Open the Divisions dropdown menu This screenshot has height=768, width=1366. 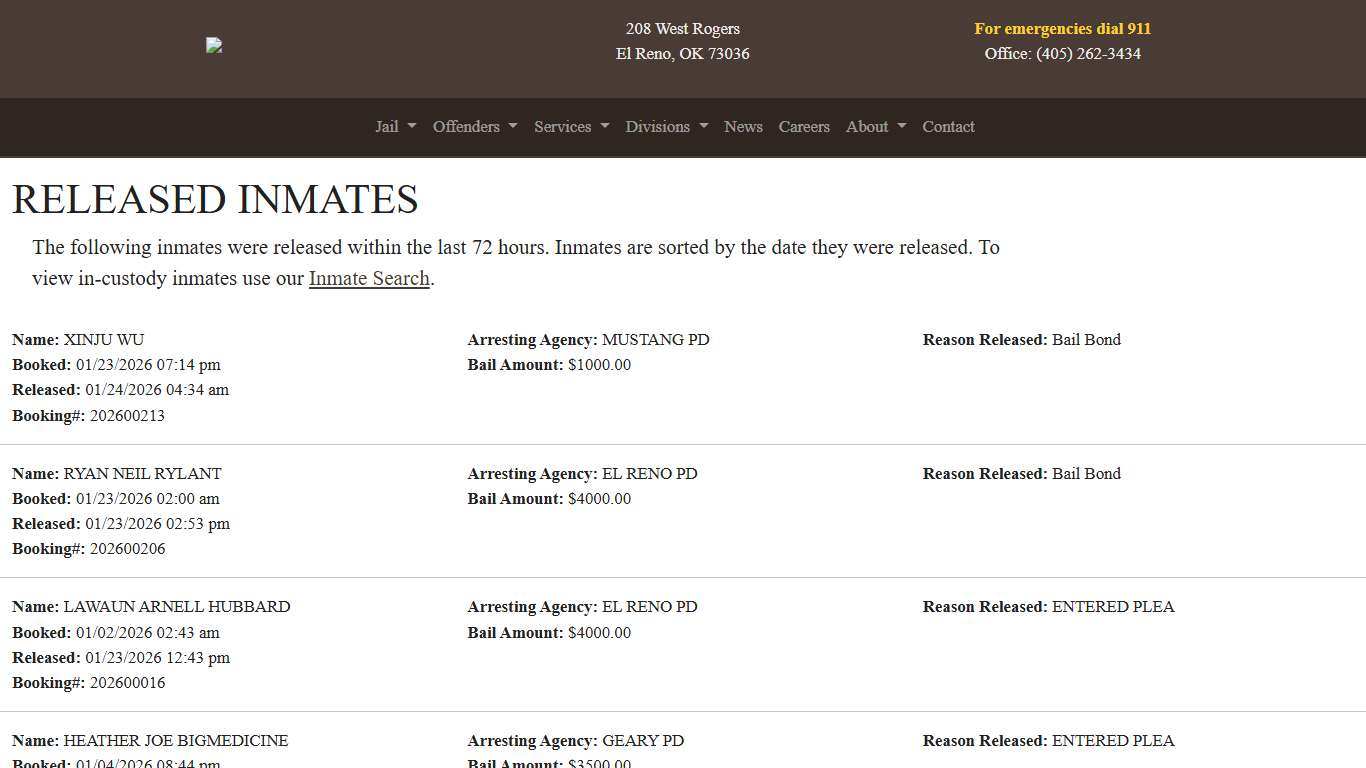pos(666,127)
